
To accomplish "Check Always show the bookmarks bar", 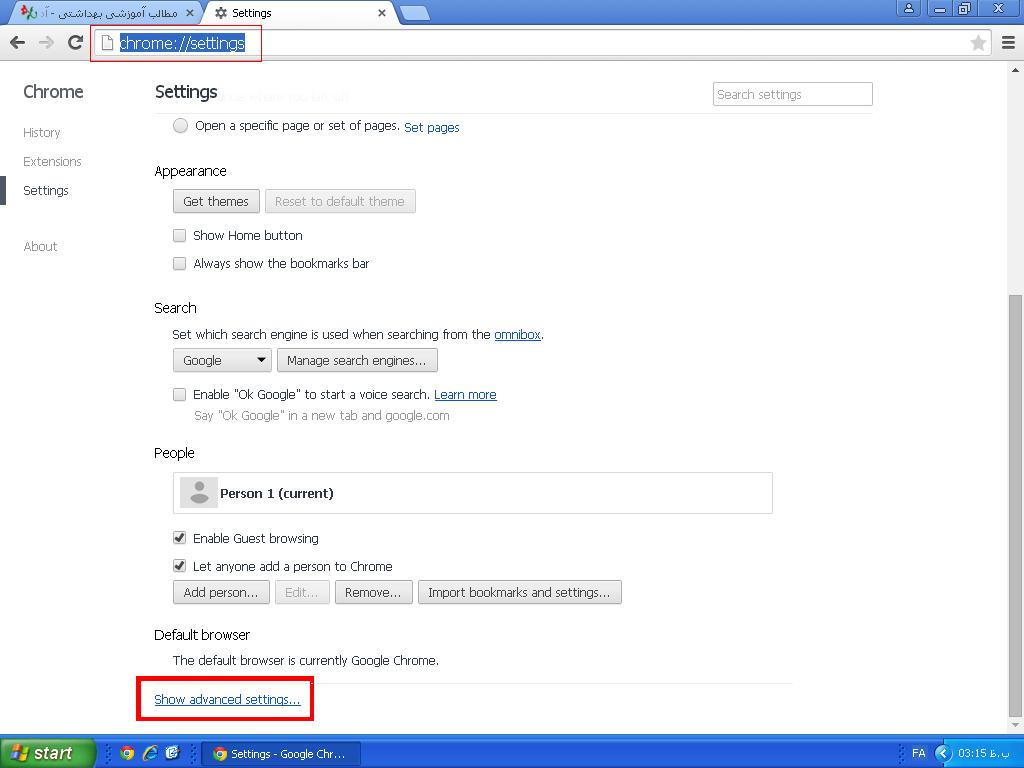I will coord(180,263).
